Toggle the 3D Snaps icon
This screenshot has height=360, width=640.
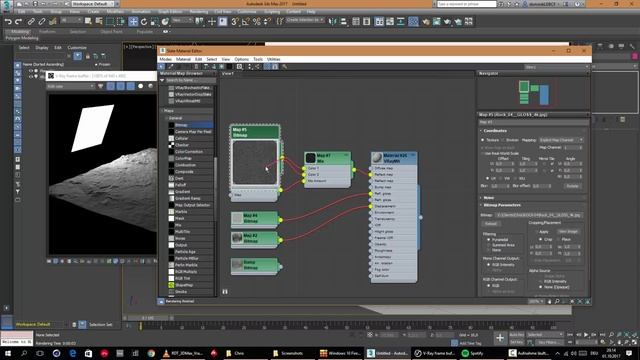pos(235,21)
